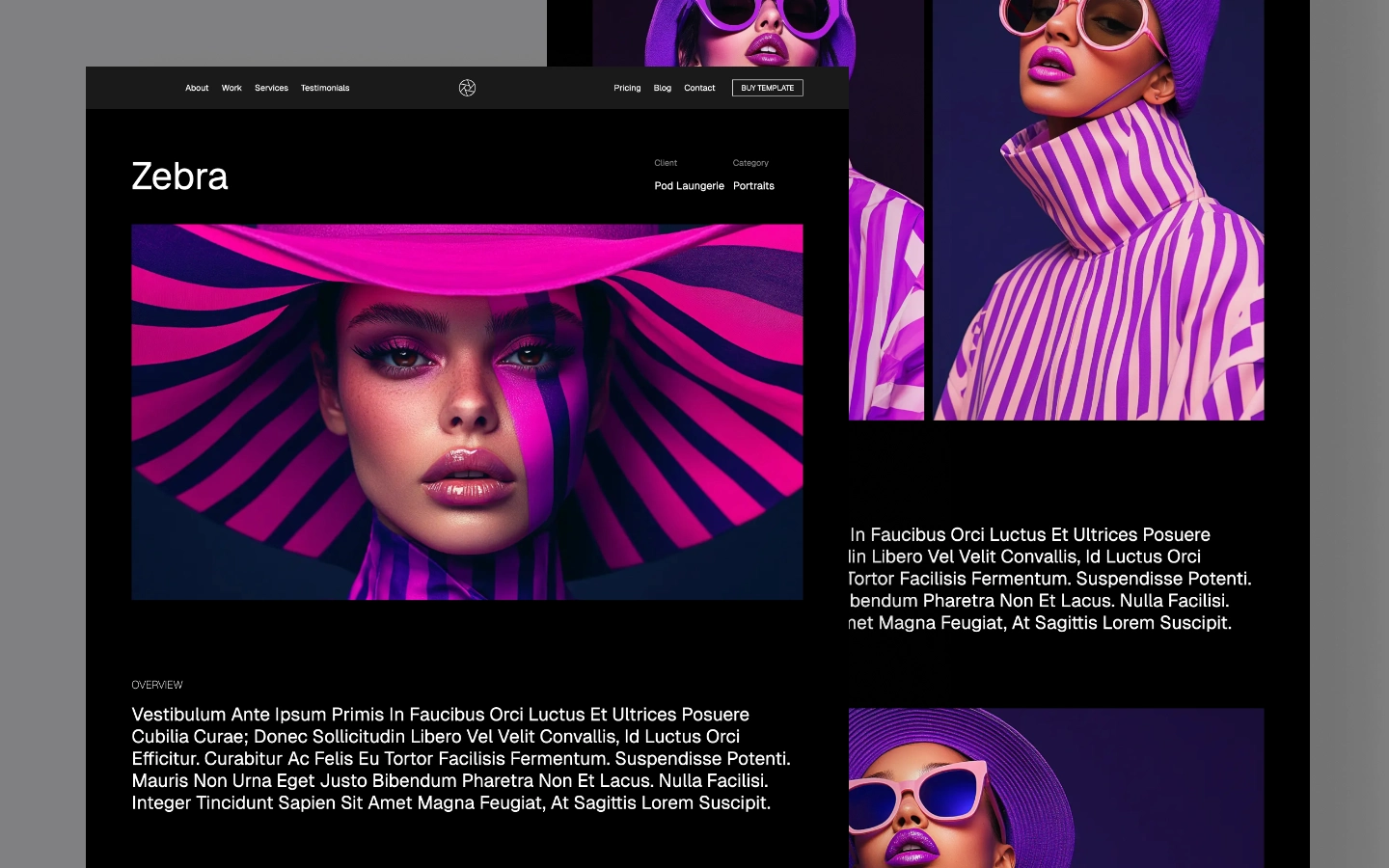The height and width of the screenshot is (868, 1389).
Task: Open the pink sunglasses portrait in back window
Action: [x=1056, y=788]
